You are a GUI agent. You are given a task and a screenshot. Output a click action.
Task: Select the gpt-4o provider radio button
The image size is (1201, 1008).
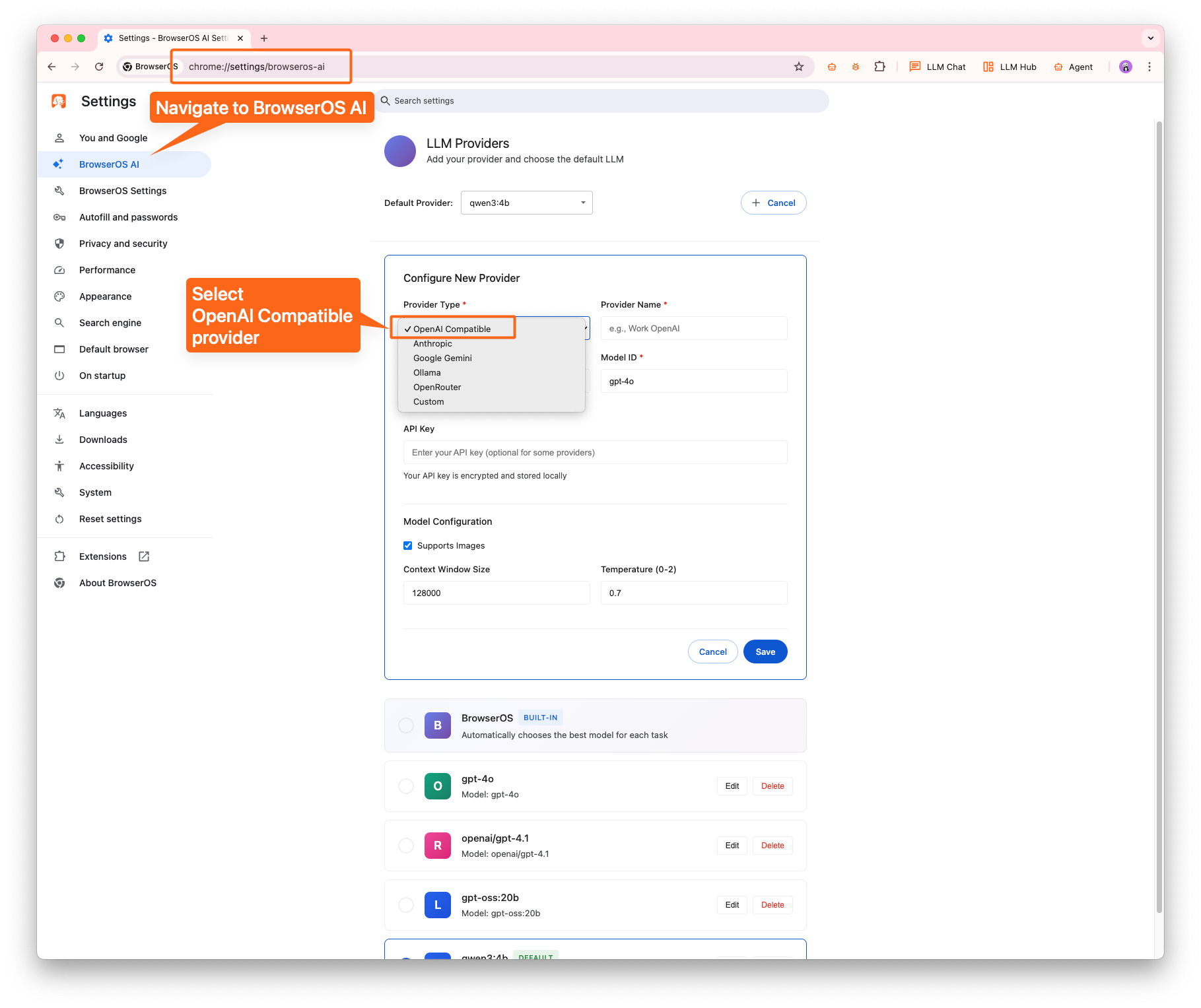pyautogui.click(x=406, y=786)
